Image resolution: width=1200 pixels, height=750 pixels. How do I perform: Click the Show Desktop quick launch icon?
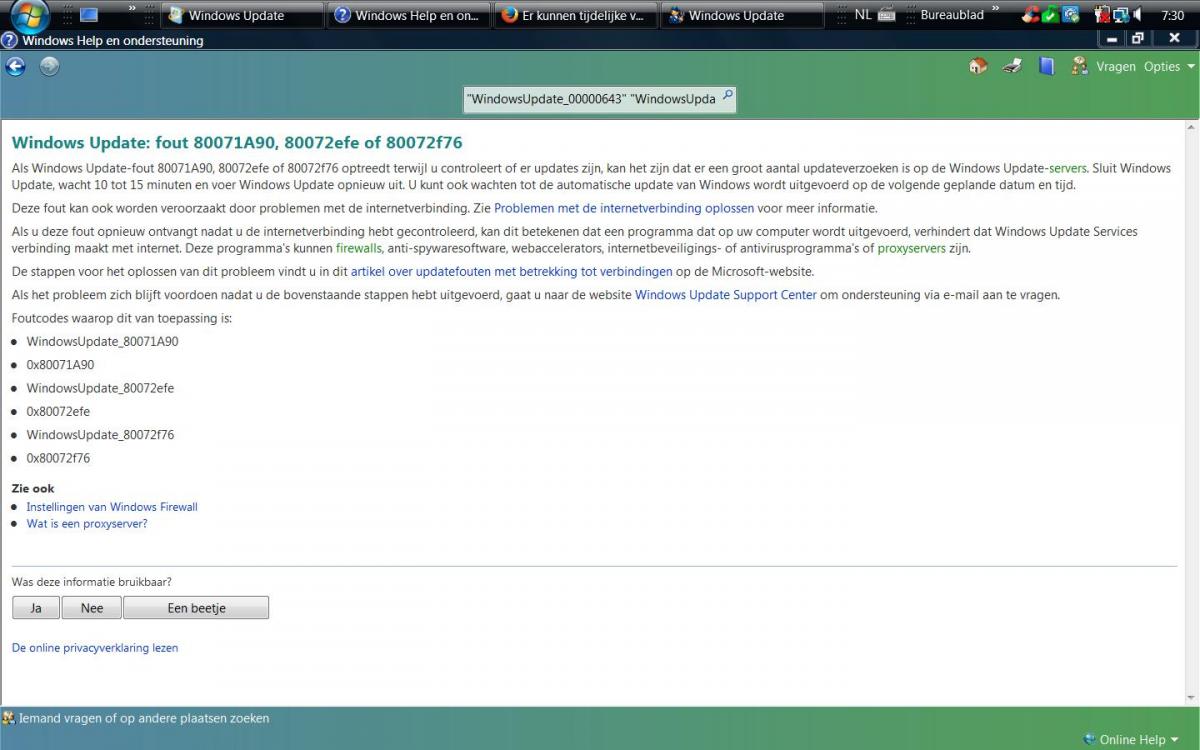pyautogui.click(x=88, y=15)
